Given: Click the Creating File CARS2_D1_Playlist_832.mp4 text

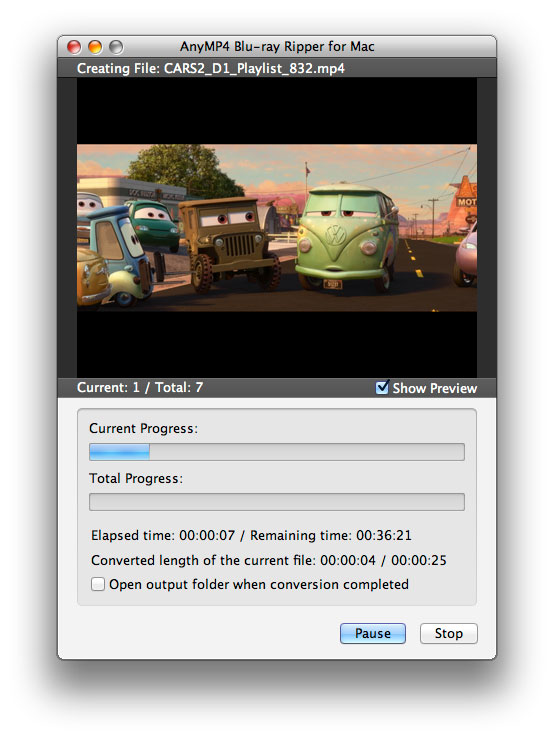Looking at the screenshot, I should (211, 69).
